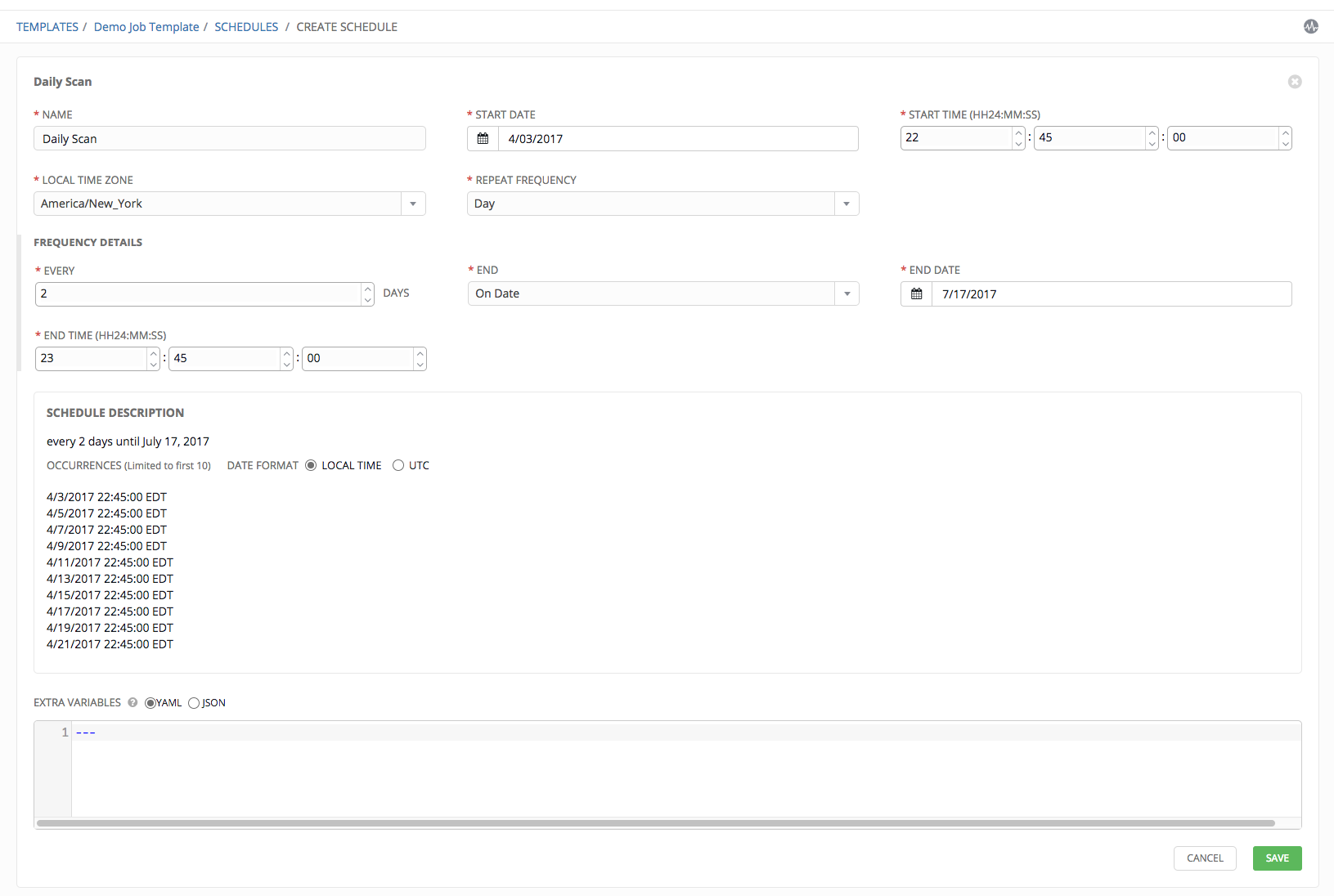Edit the end time hour field
The image size is (1334, 896).
click(x=92, y=359)
